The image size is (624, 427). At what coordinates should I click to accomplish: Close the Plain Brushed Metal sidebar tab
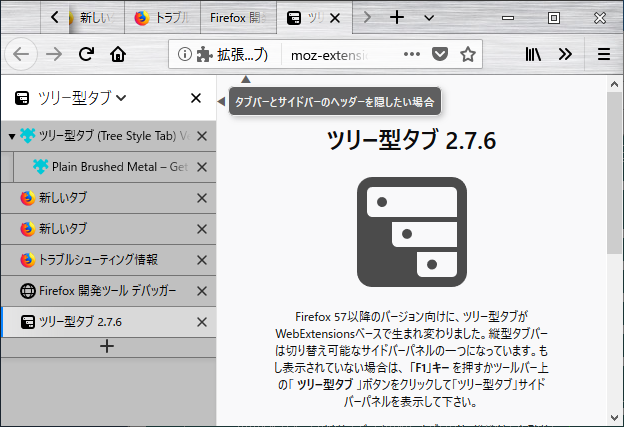[202, 167]
